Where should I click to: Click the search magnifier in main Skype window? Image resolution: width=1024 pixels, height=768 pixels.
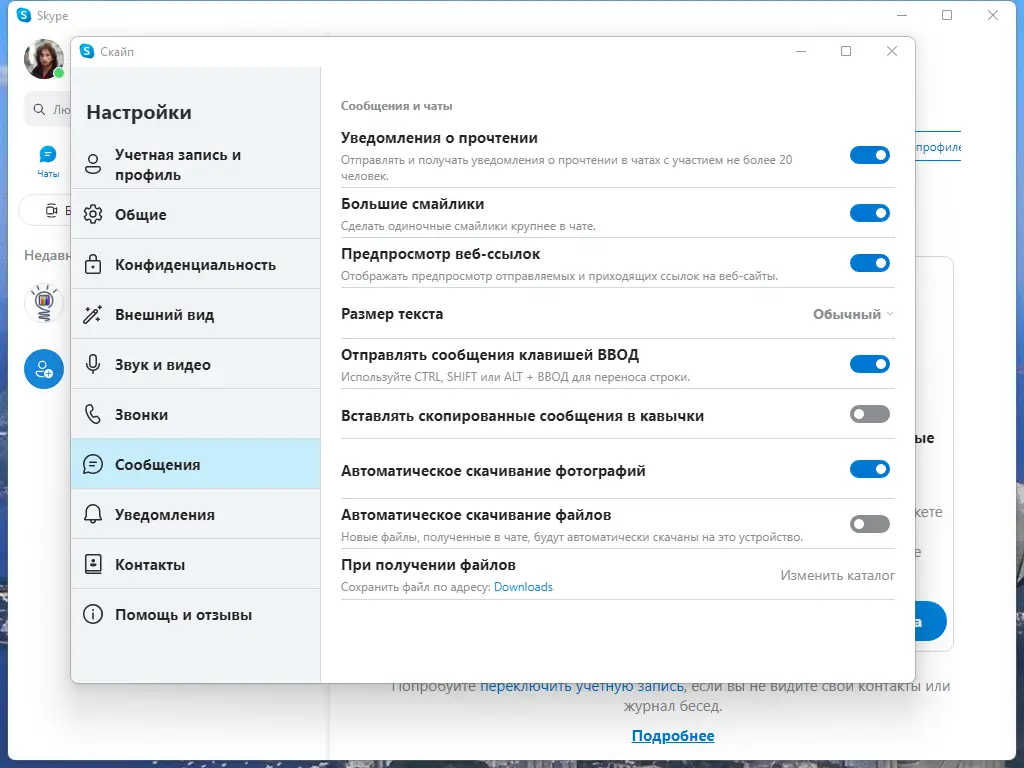click(40, 109)
